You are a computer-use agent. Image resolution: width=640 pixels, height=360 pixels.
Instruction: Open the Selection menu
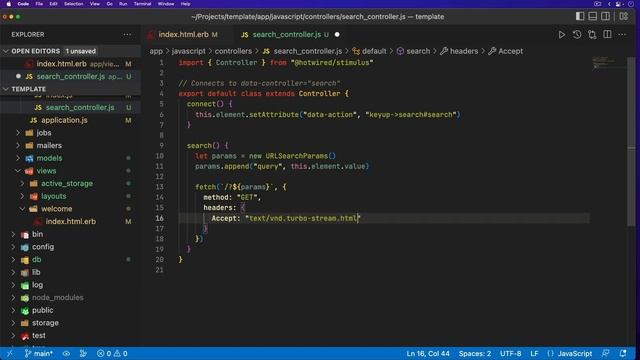click(73, 4)
